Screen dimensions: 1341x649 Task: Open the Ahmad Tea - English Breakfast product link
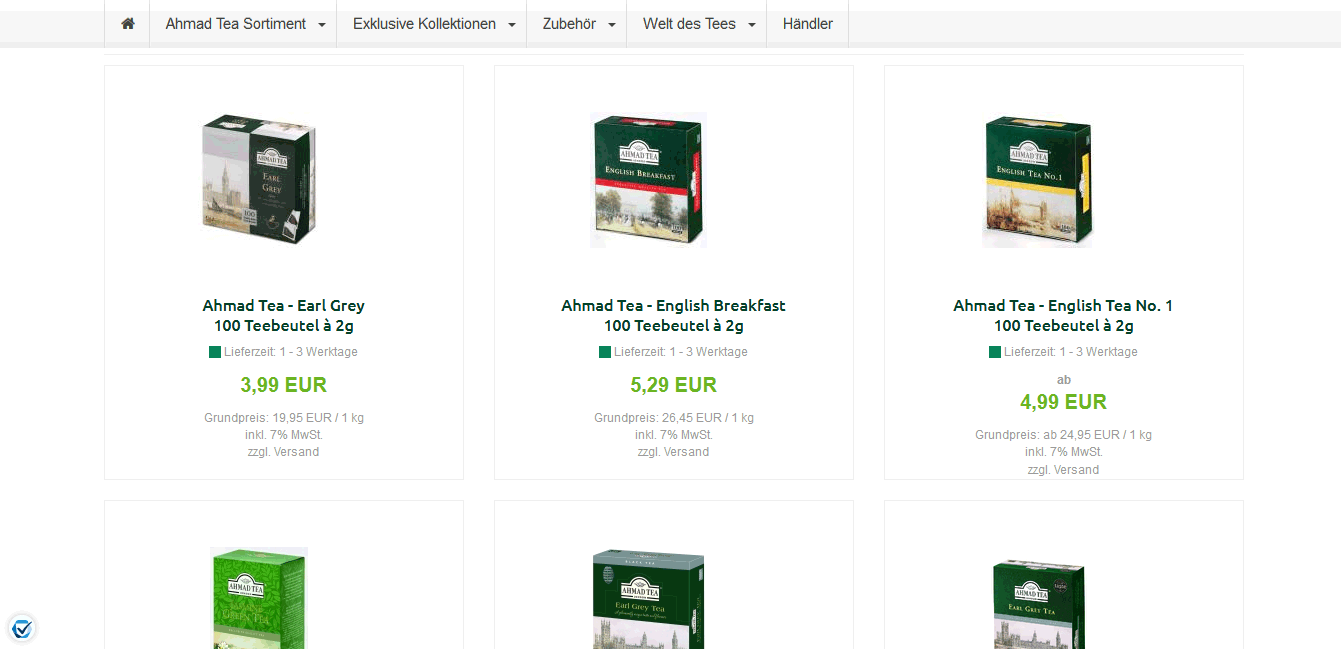click(x=674, y=316)
